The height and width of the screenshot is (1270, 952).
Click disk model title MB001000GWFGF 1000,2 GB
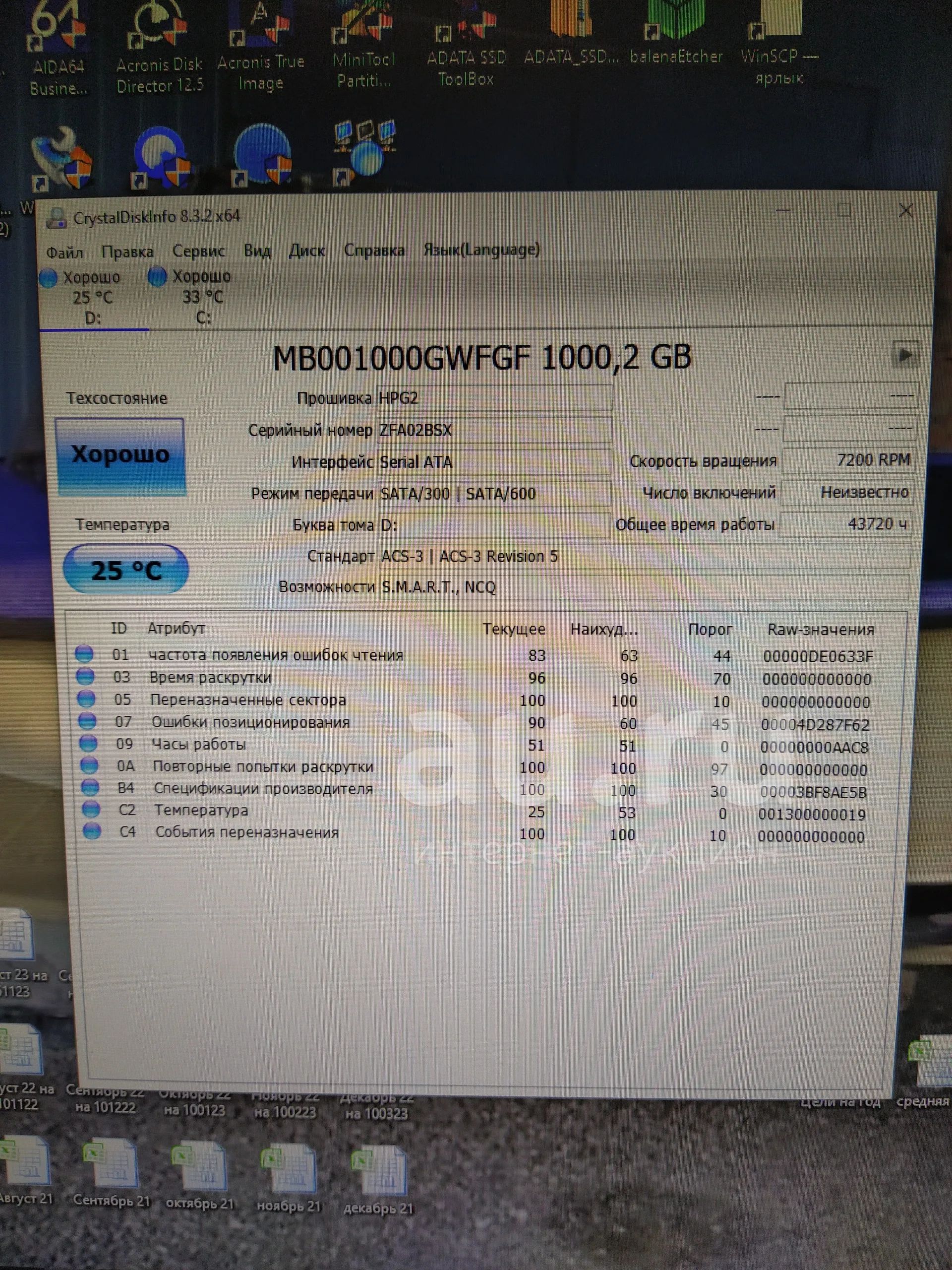pyautogui.click(x=482, y=358)
